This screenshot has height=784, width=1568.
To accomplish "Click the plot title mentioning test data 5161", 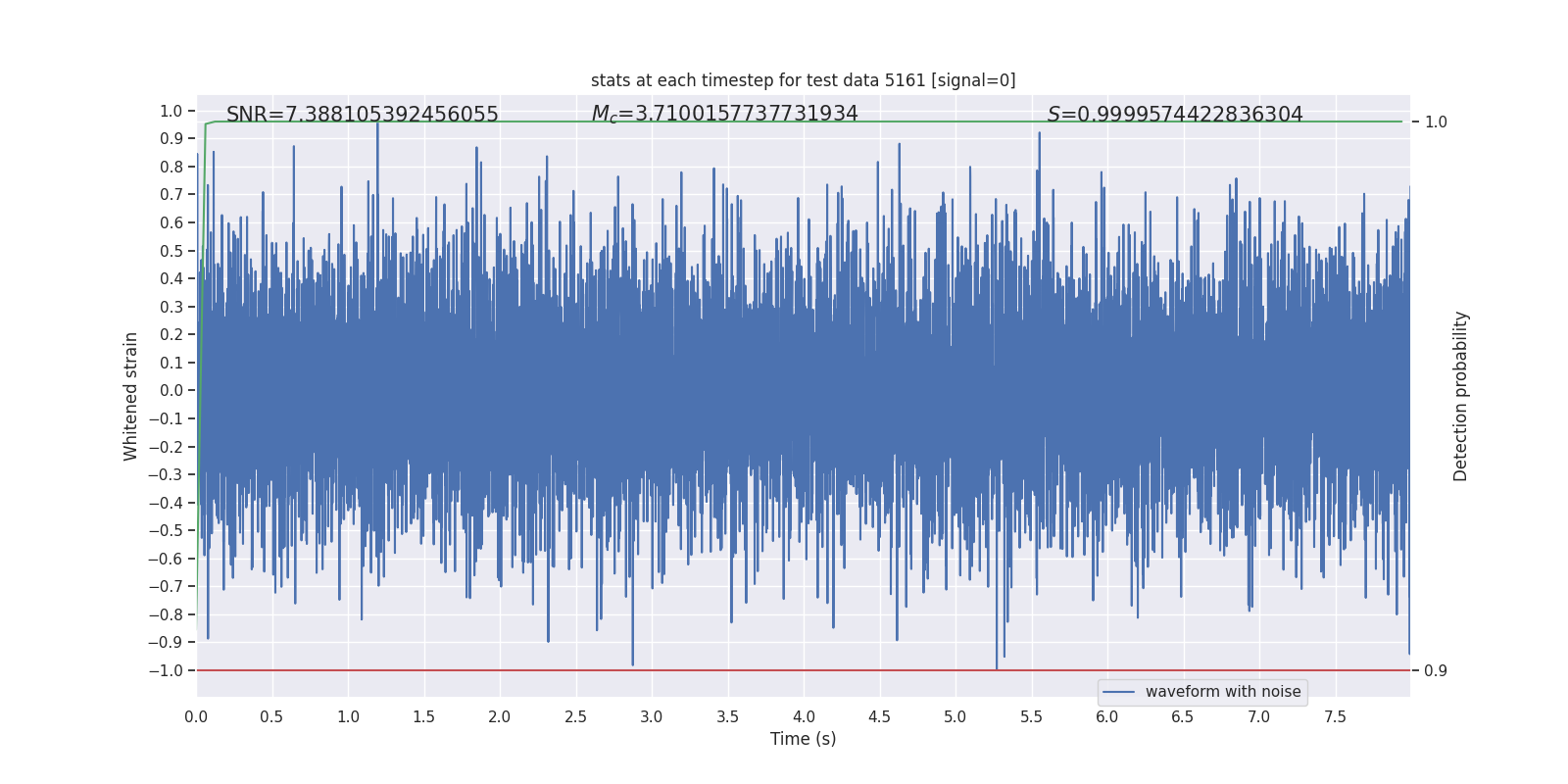I will pyautogui.click(x=803, y=80).
